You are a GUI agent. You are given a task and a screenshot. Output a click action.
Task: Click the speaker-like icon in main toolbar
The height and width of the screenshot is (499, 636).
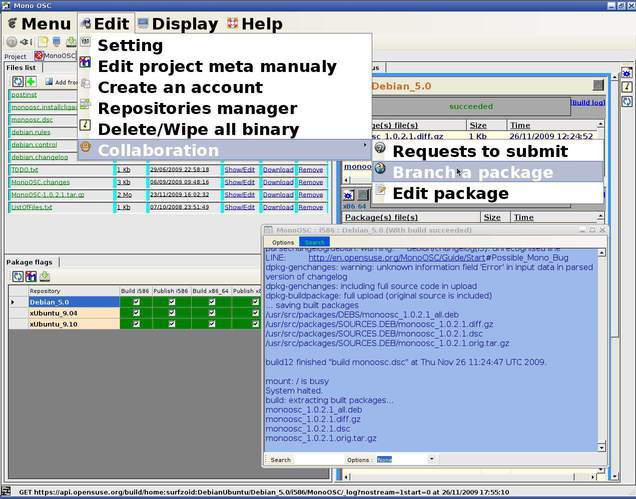[x=26, y=41]
